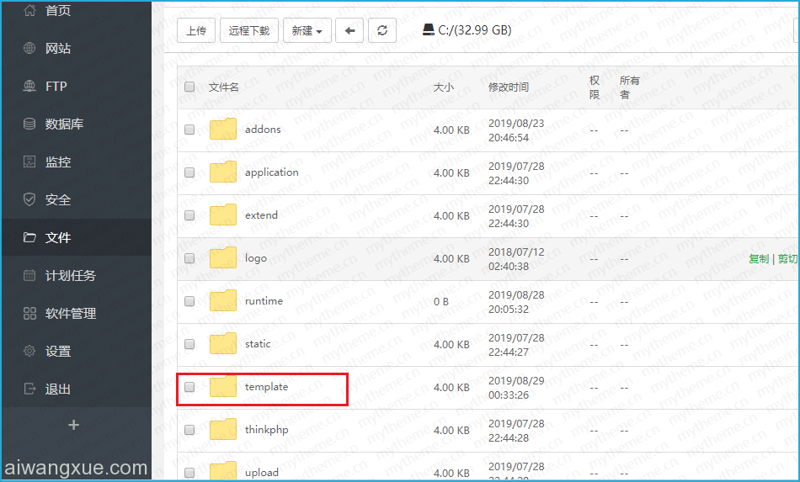Click the 大小 column header
This screenshot has width=800, height=482.
tap(443, 87)
